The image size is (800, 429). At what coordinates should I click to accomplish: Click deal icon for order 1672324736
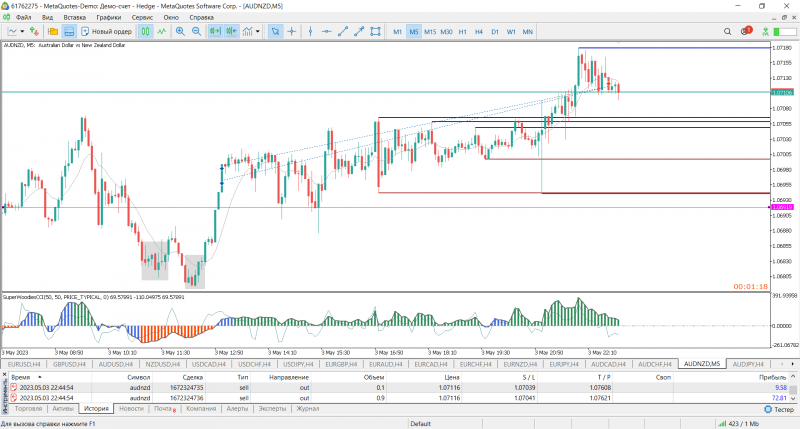[14, 398]
